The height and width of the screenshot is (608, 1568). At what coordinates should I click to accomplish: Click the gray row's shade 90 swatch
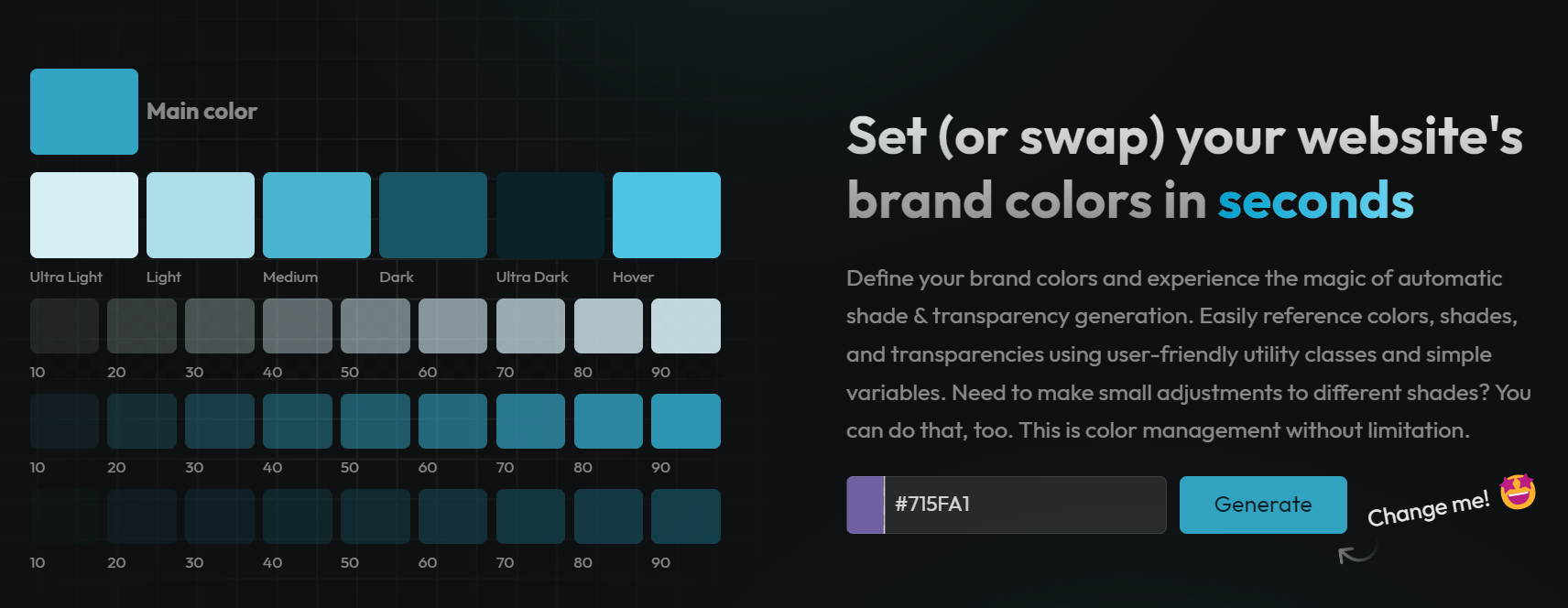tap(686, 326)
